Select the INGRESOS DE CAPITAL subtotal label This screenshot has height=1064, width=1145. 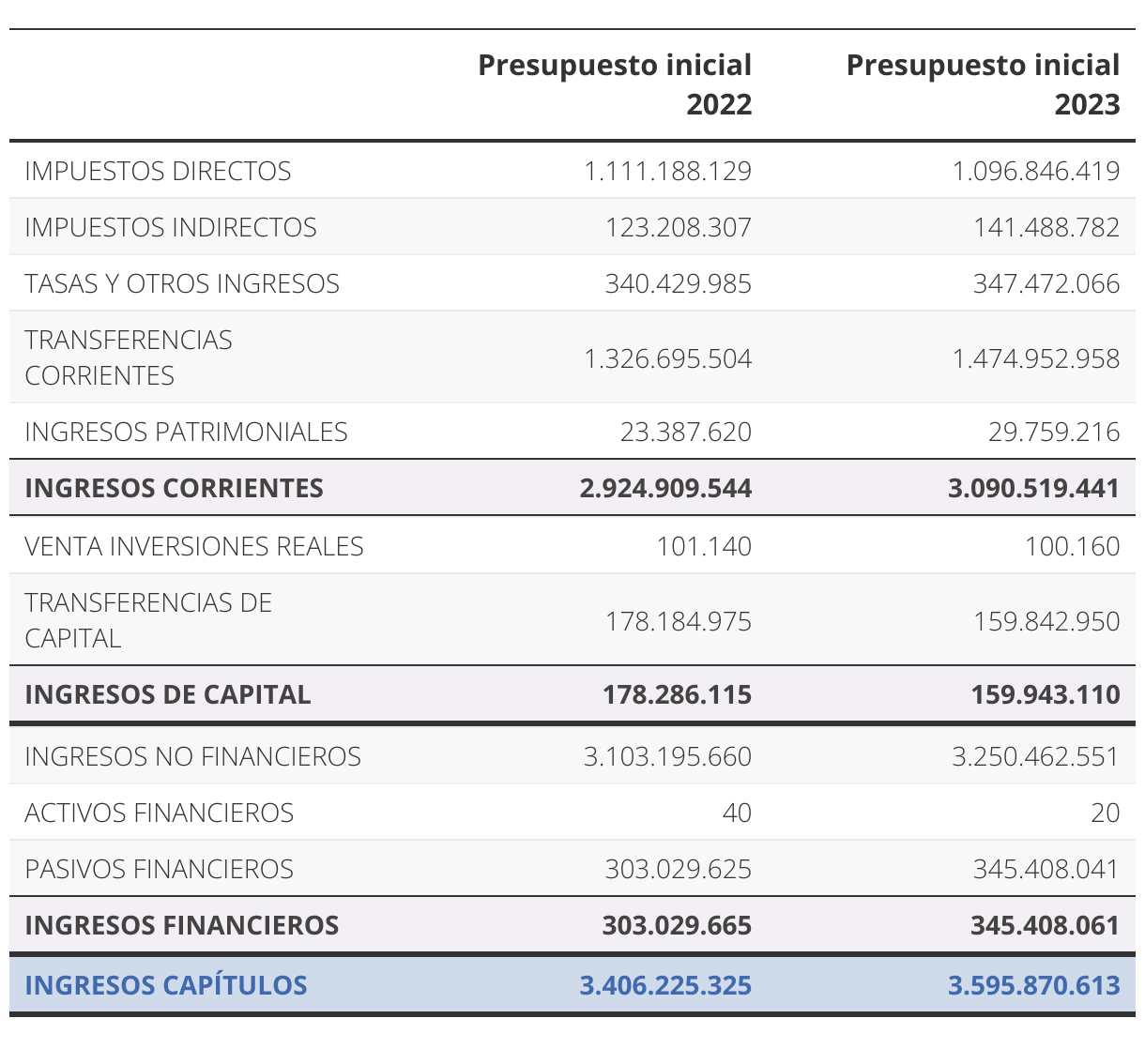pos(167,694)
